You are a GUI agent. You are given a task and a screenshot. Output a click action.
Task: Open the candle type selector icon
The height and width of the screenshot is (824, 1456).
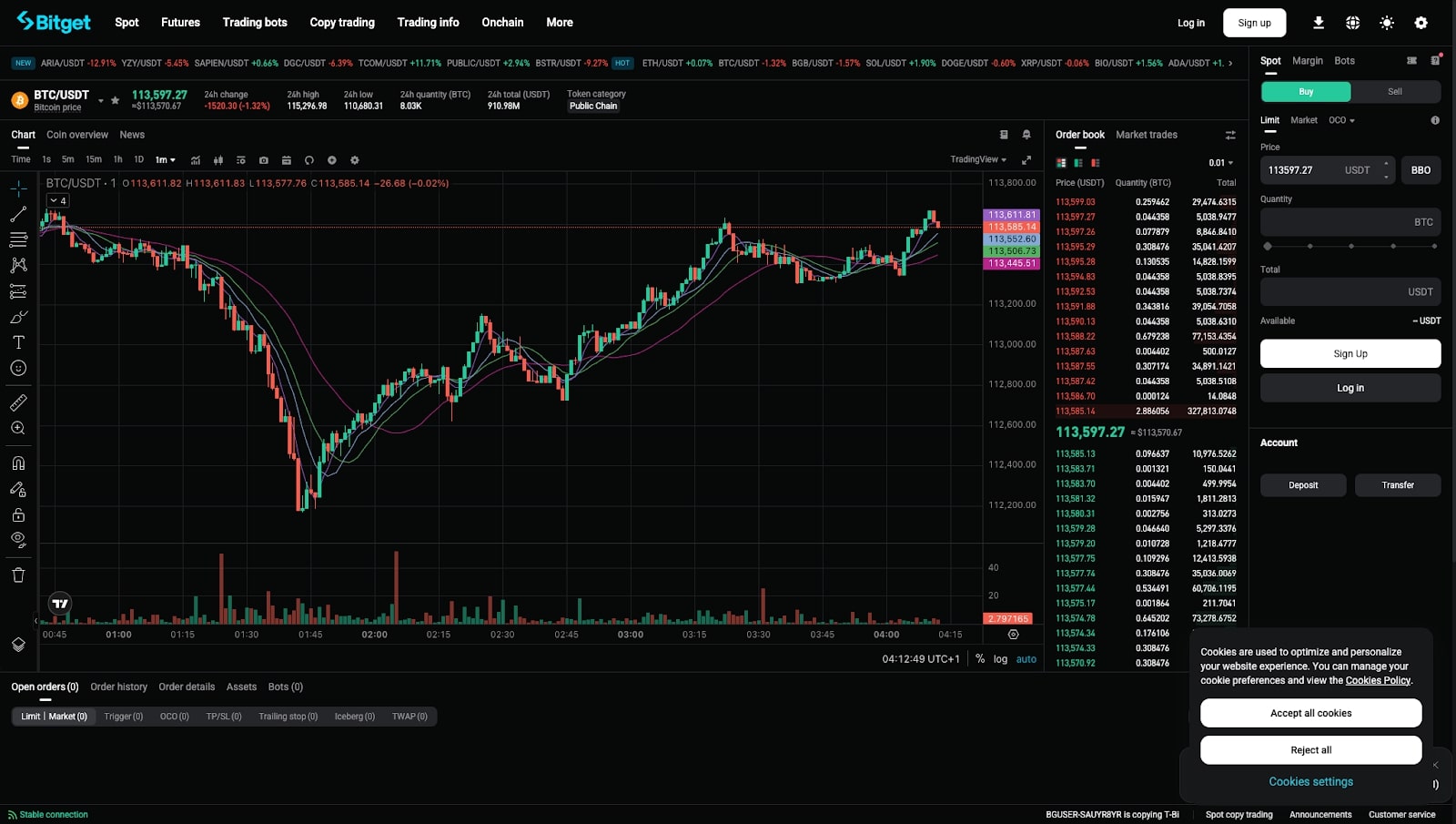tap(218, 160)
